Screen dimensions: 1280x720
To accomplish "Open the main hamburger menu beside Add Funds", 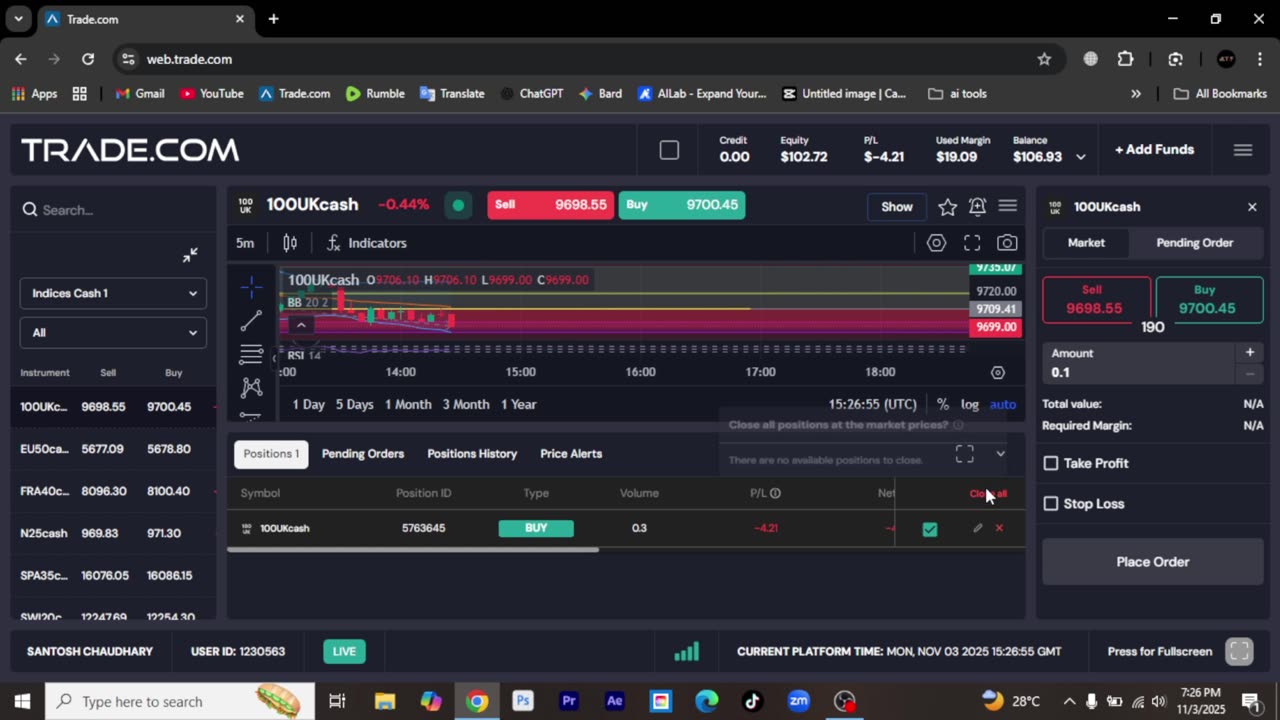I will (x=1243, y=150).
